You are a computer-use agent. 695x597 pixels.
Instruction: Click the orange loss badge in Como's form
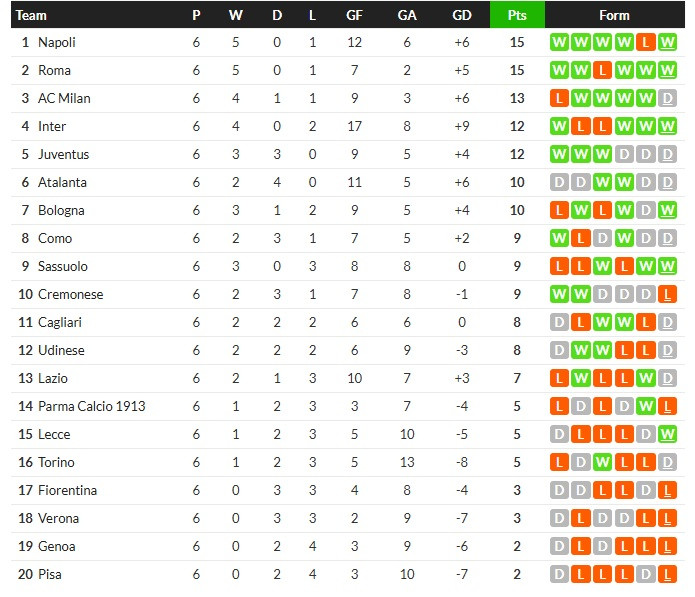[x=580, y=239]
